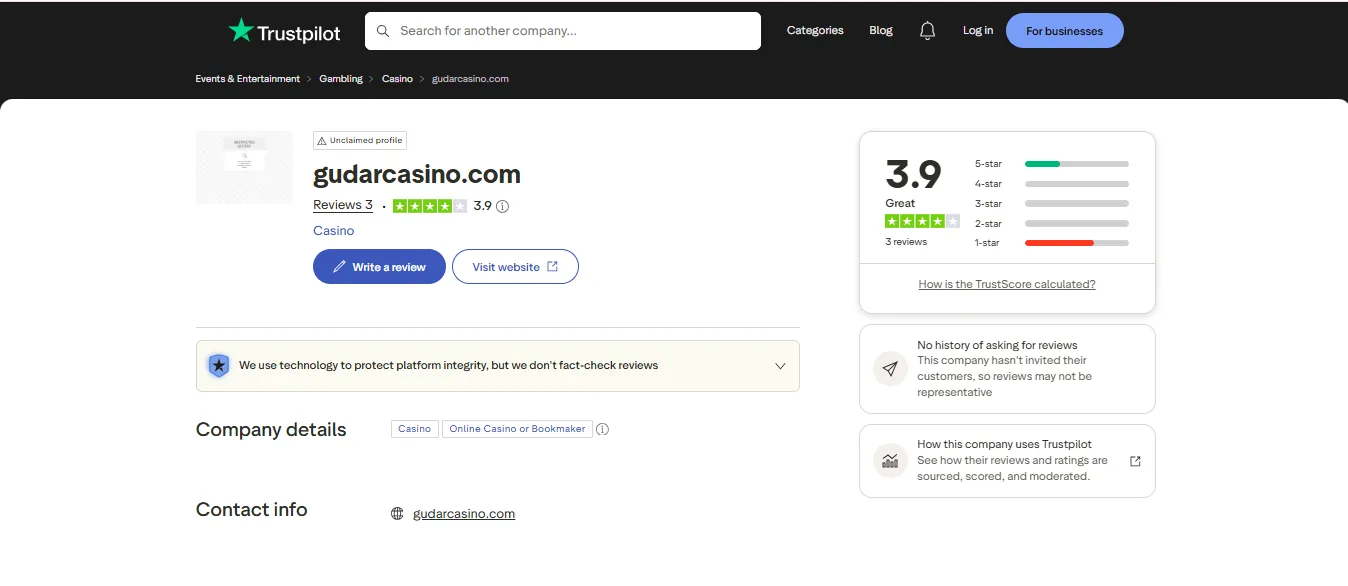Open the Trustpilot logo home link
The height and width of the screenshot is (586, 1348).
(284, 31)
